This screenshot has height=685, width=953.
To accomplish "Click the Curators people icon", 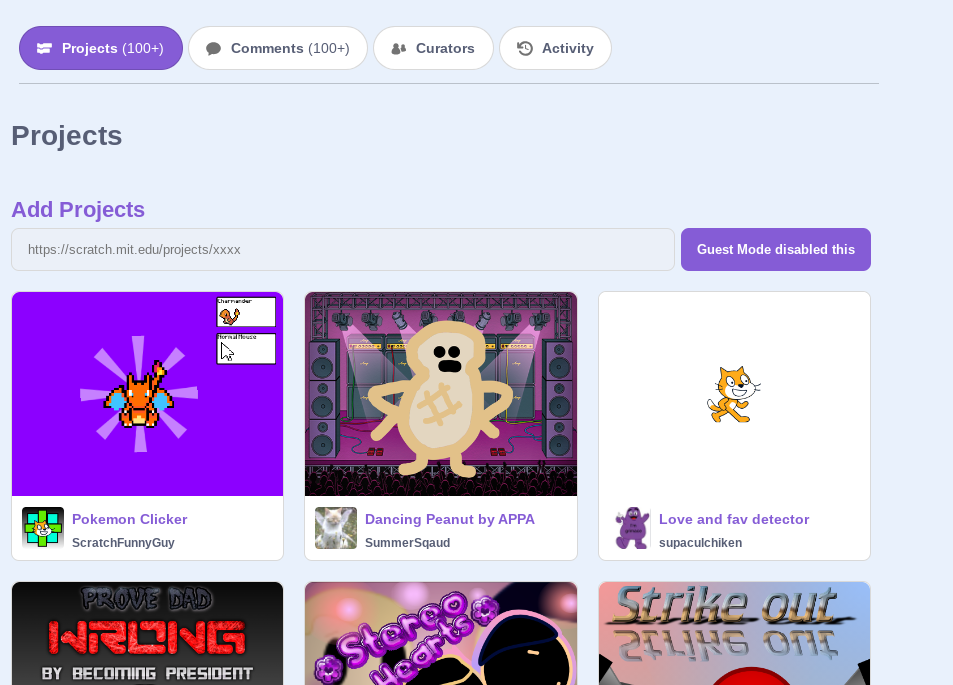I will pyautogui.click(x=399, y=48).
